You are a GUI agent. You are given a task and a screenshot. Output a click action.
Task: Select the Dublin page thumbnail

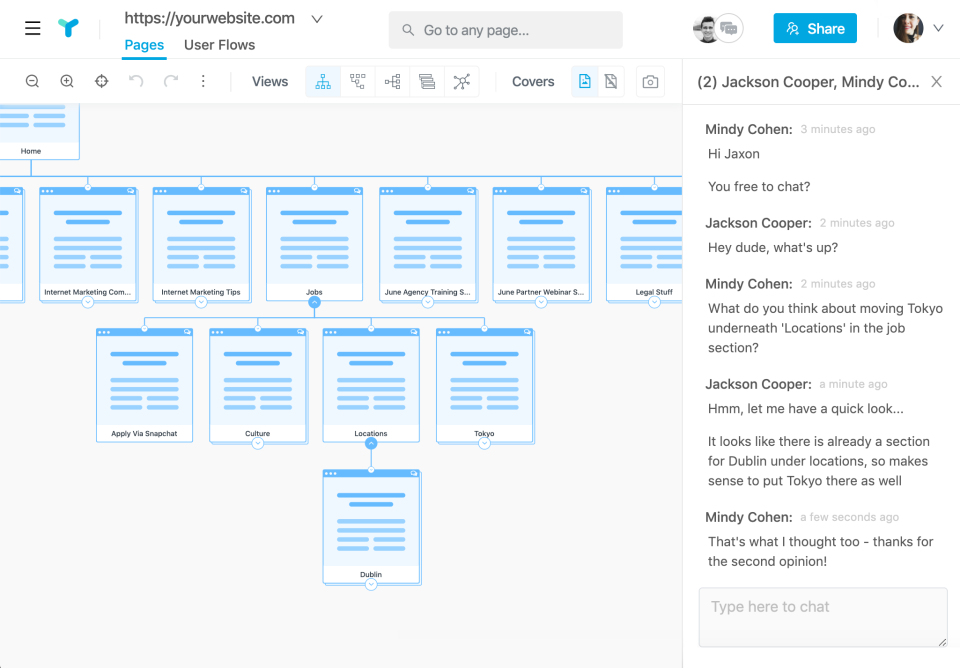(x=371, y=527)
